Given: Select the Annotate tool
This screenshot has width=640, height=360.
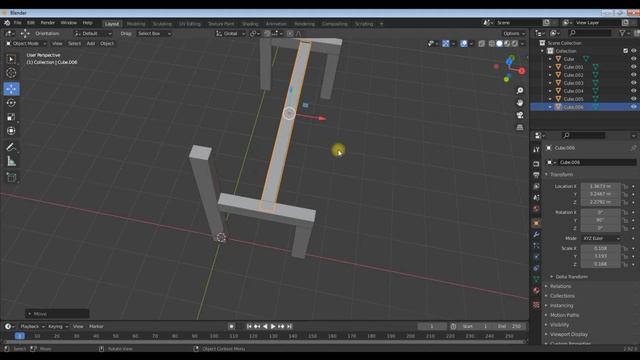Looking at the screenshot, I should [11, 147].
